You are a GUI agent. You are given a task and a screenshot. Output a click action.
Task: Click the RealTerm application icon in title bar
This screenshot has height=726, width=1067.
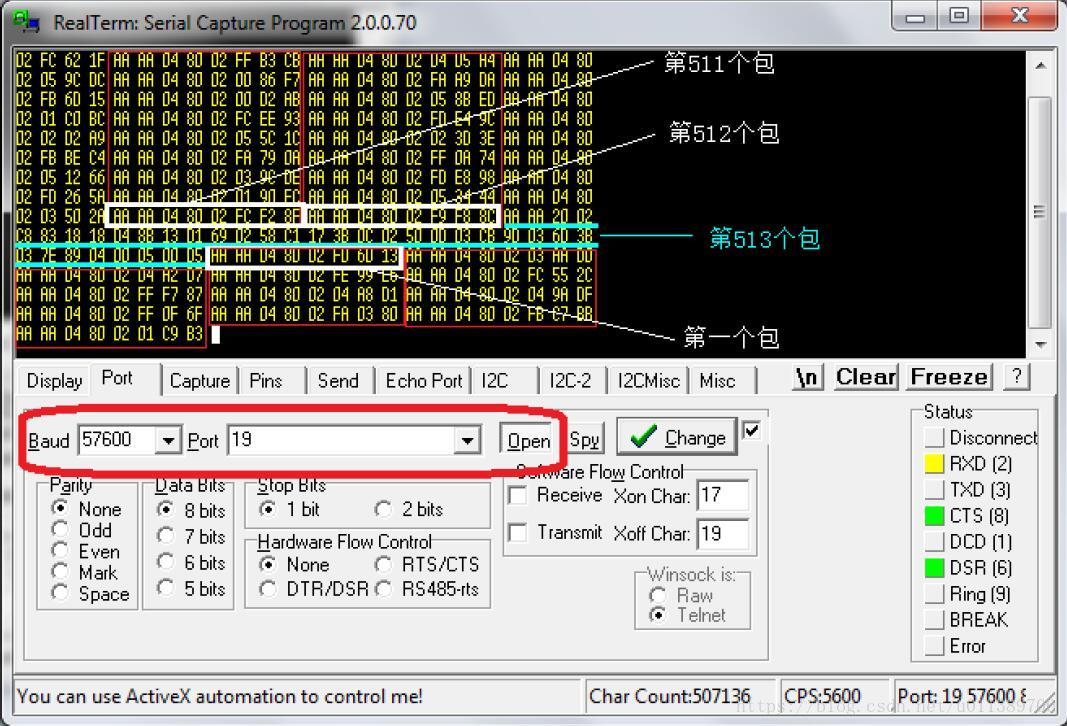click(x=27, y=22)
